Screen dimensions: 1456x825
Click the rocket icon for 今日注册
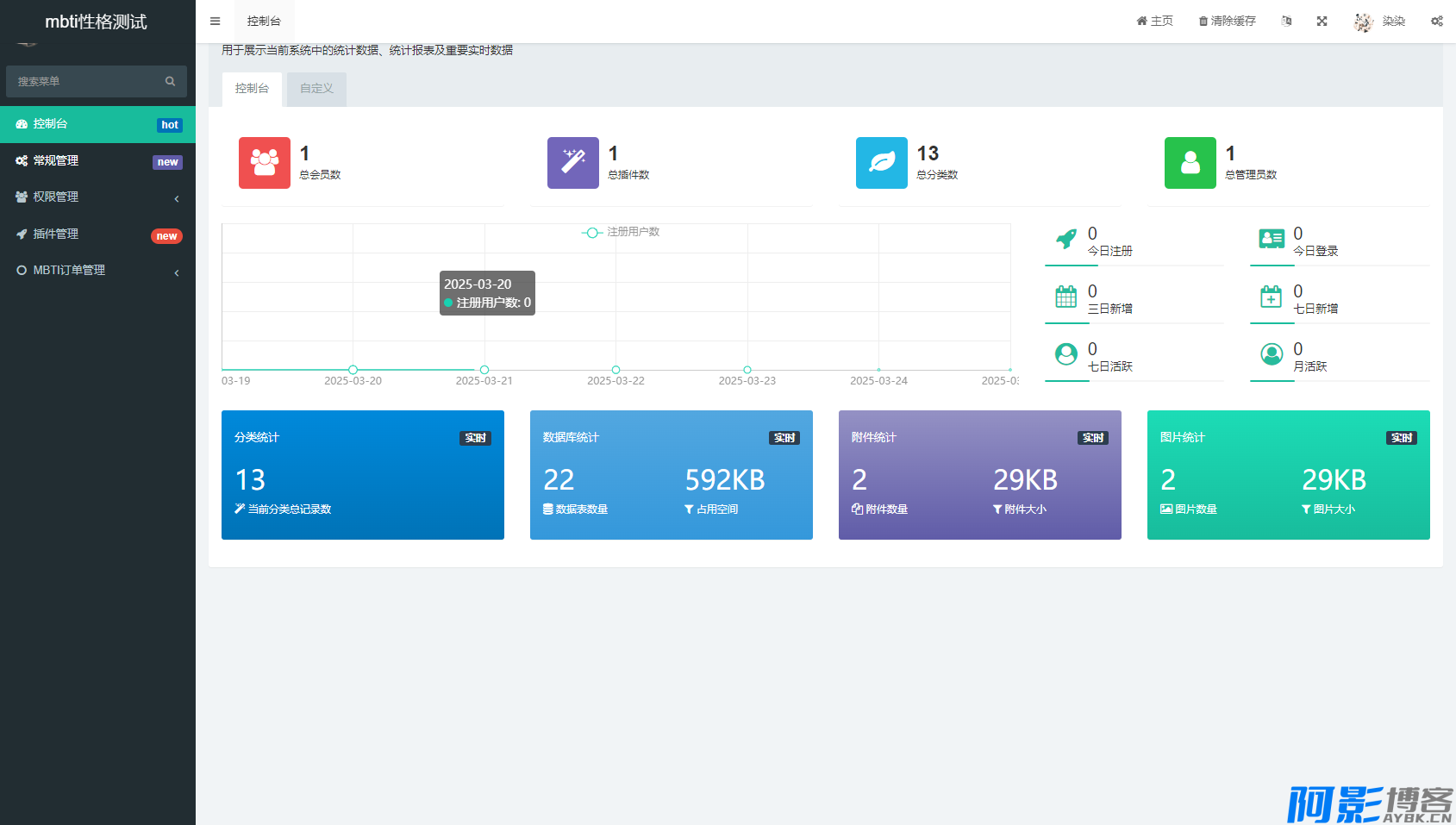[x=1066, y=239]
